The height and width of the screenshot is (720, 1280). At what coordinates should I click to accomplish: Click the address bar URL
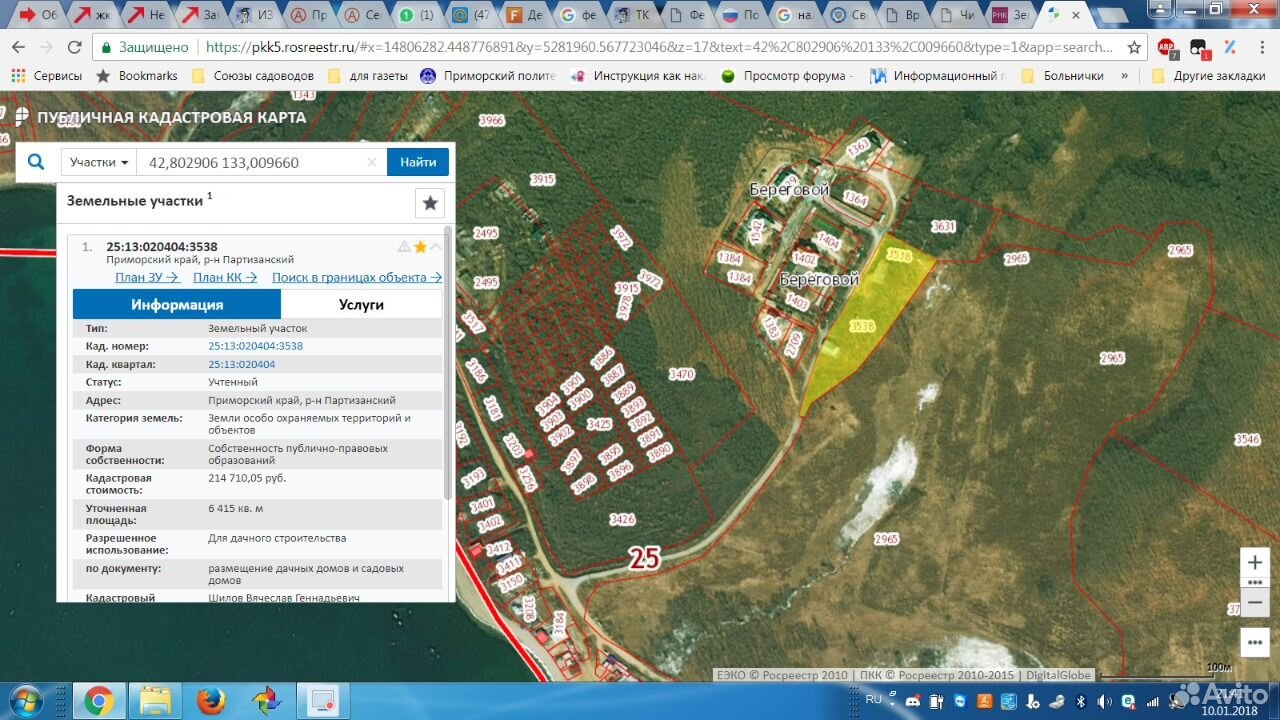pyautogui.click(x=658, y=47)
